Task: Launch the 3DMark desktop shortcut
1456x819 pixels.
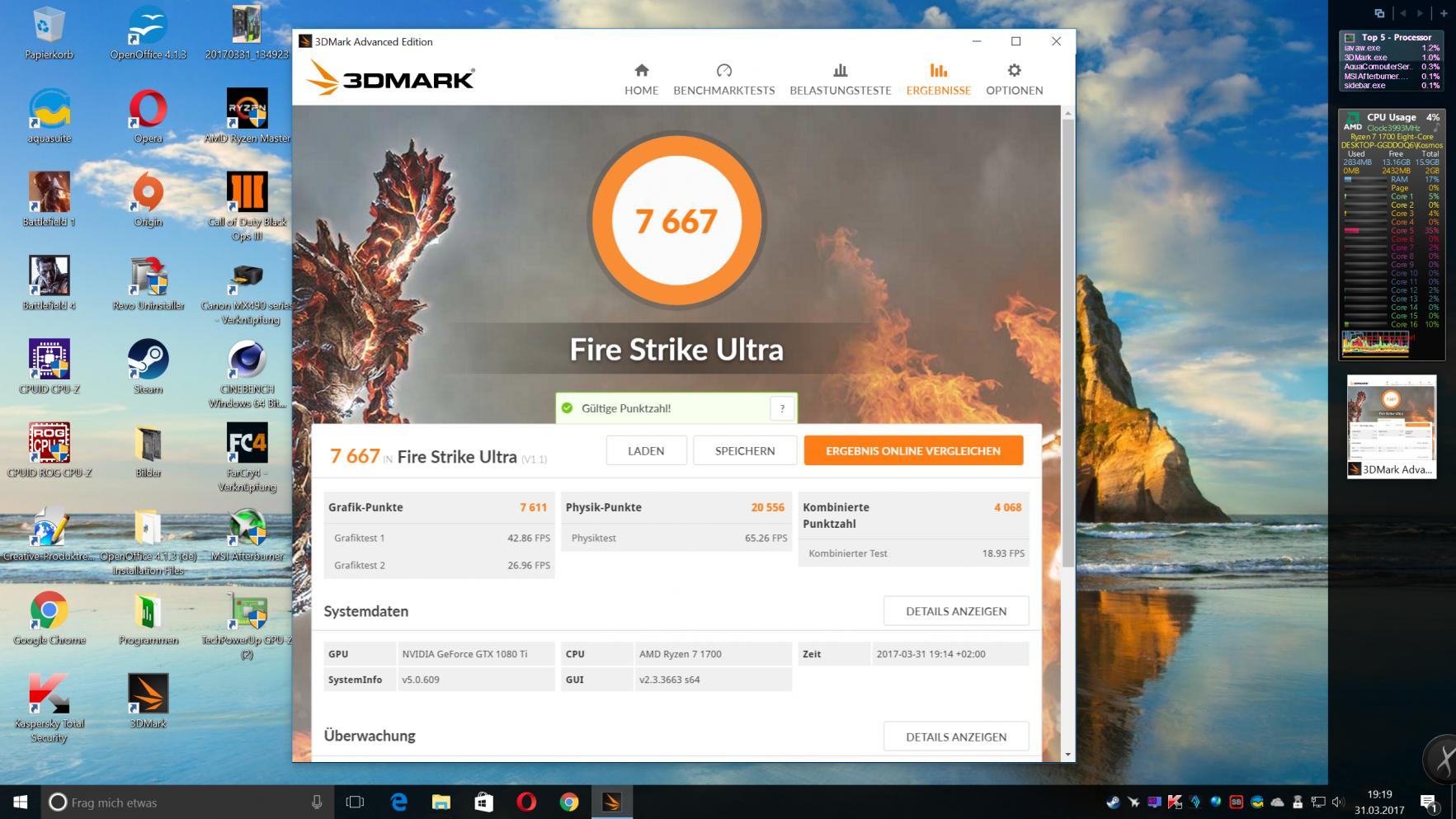Action: (x=148, y=701)
